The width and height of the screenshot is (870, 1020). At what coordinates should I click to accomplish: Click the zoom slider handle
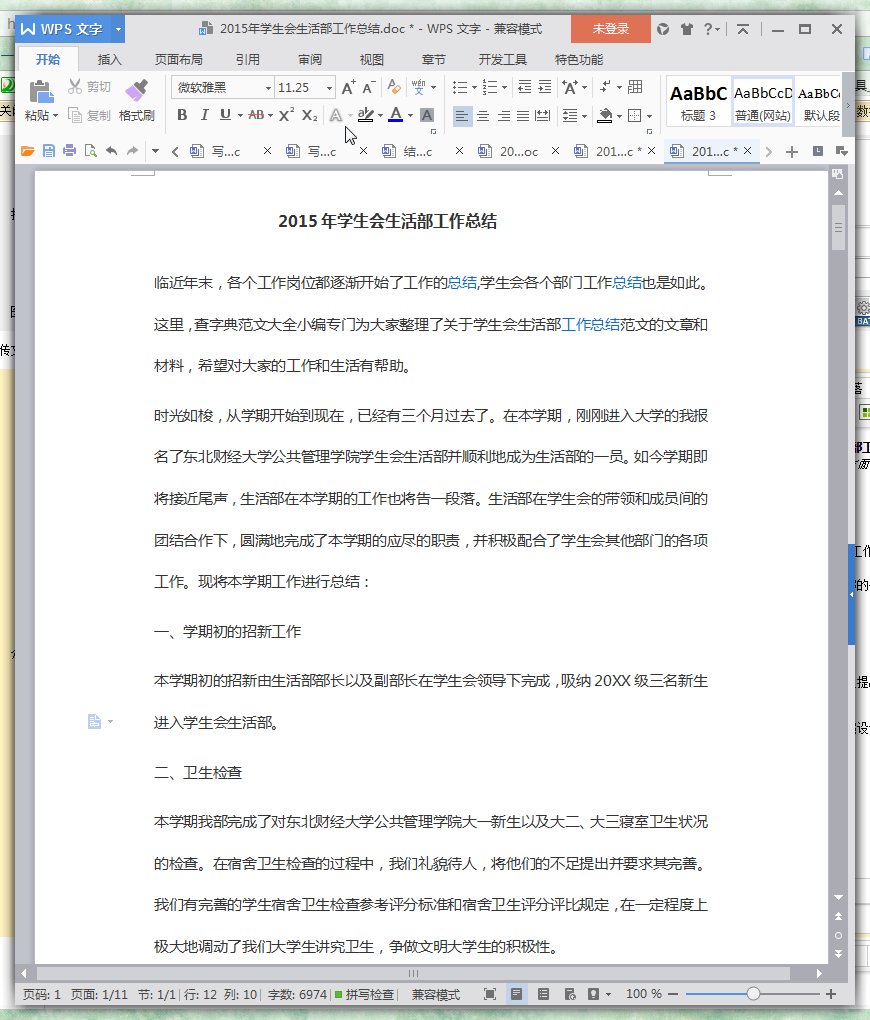tap(753, 994)
